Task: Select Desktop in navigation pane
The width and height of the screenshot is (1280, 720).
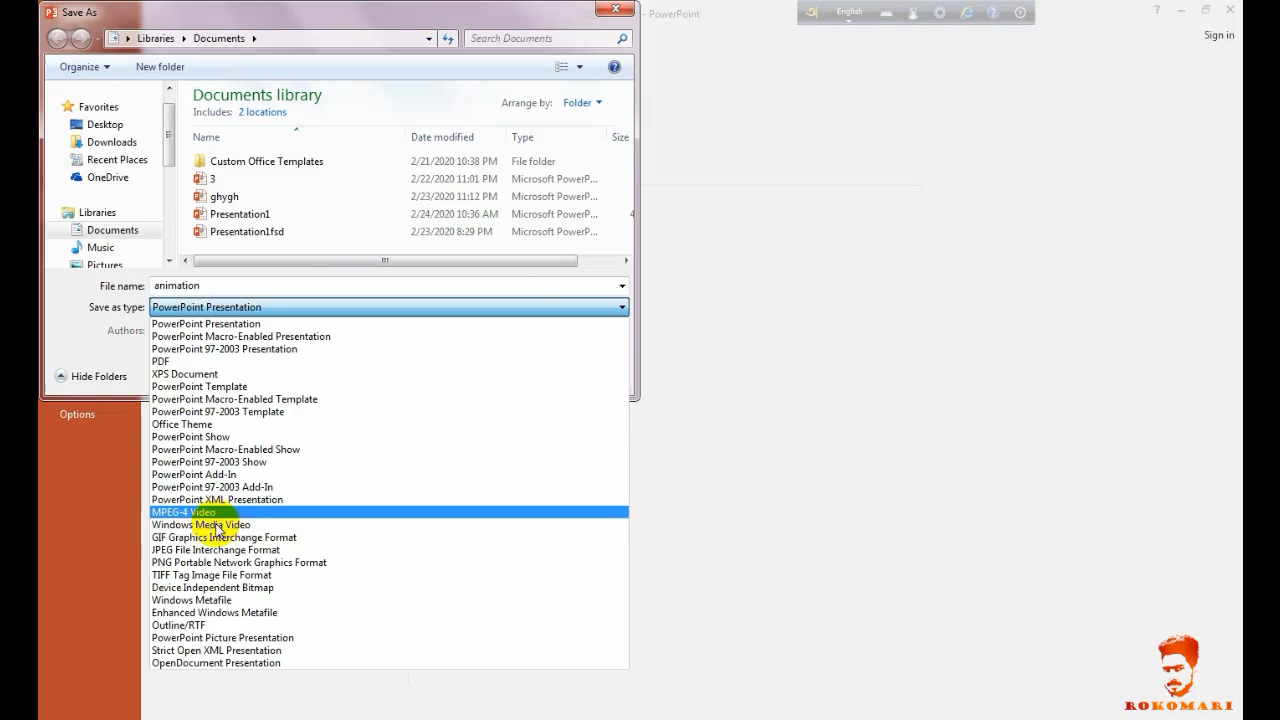Action: [105, 125]
